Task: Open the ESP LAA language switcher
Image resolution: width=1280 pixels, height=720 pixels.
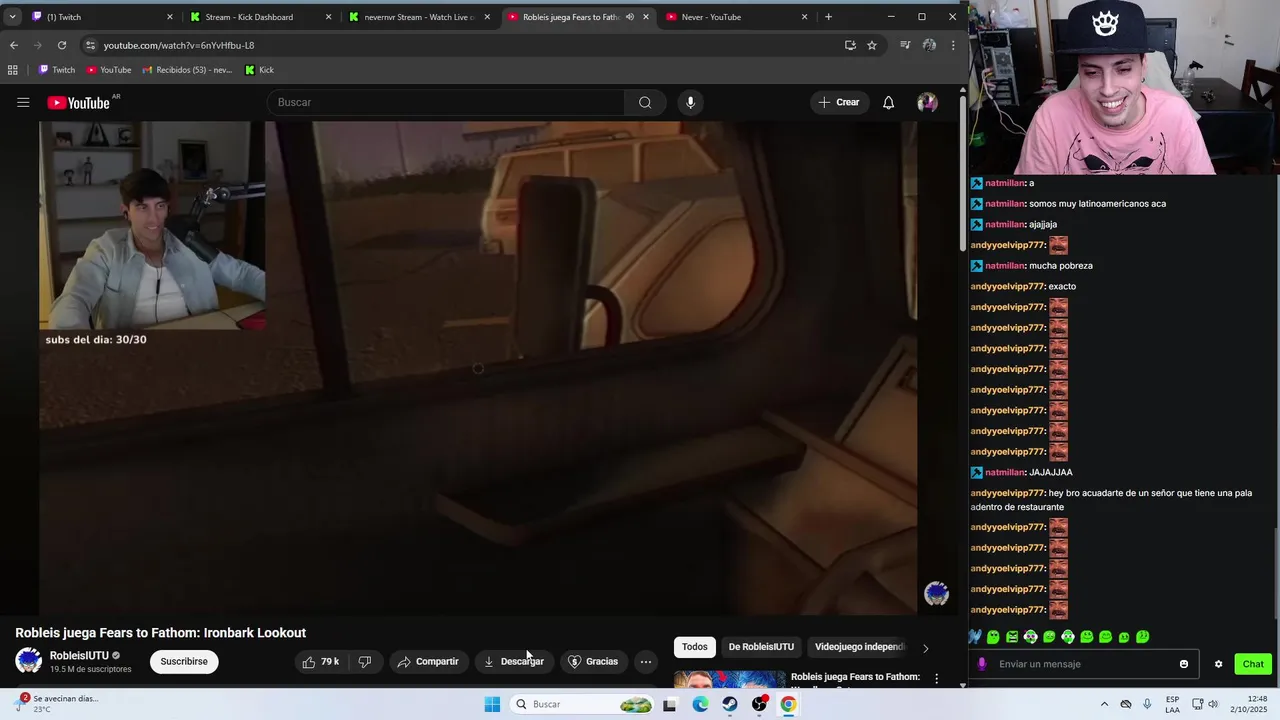Action: pos(1172,704)
